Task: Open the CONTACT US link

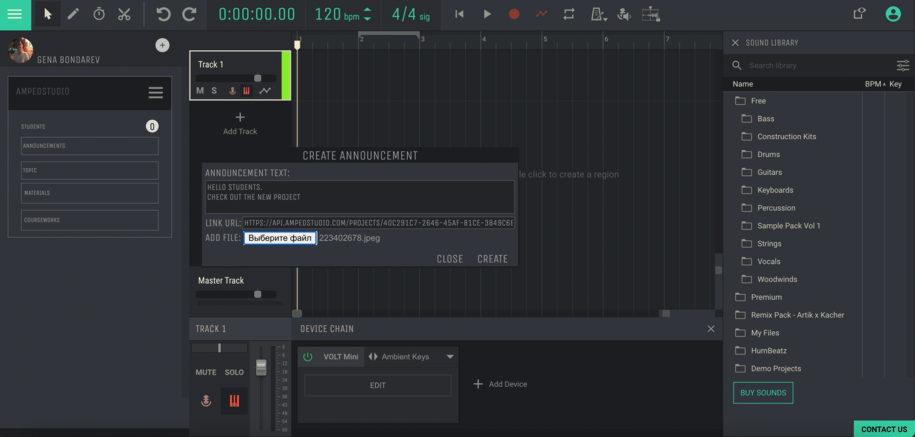Action: [884, 429]
